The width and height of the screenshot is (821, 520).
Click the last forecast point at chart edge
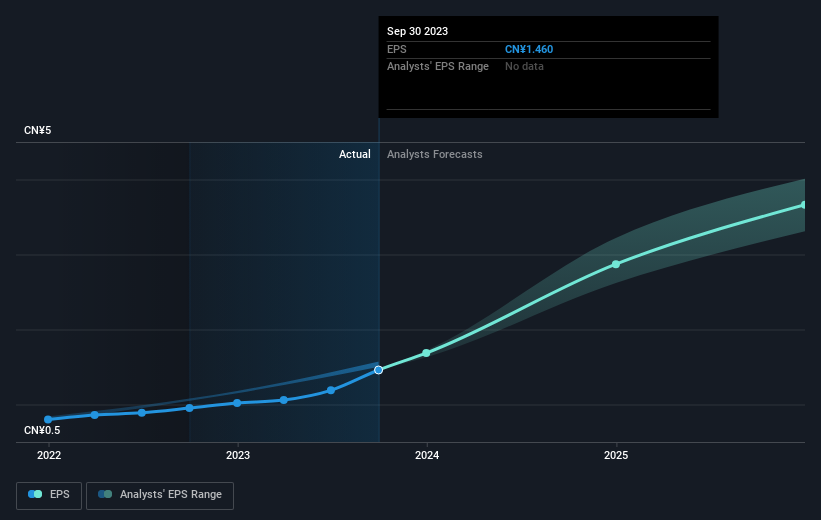tap(803, 205)
